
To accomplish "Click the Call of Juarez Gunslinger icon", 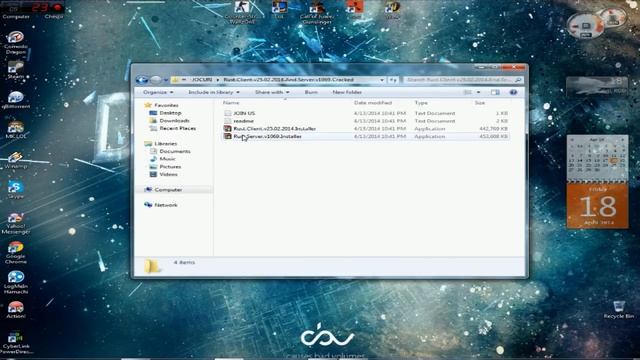I will coord(316,12).
